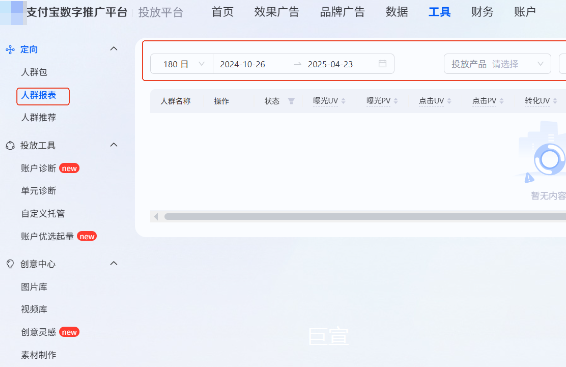
Task: Open the 账户 menu item
Action: coord(525,12)
